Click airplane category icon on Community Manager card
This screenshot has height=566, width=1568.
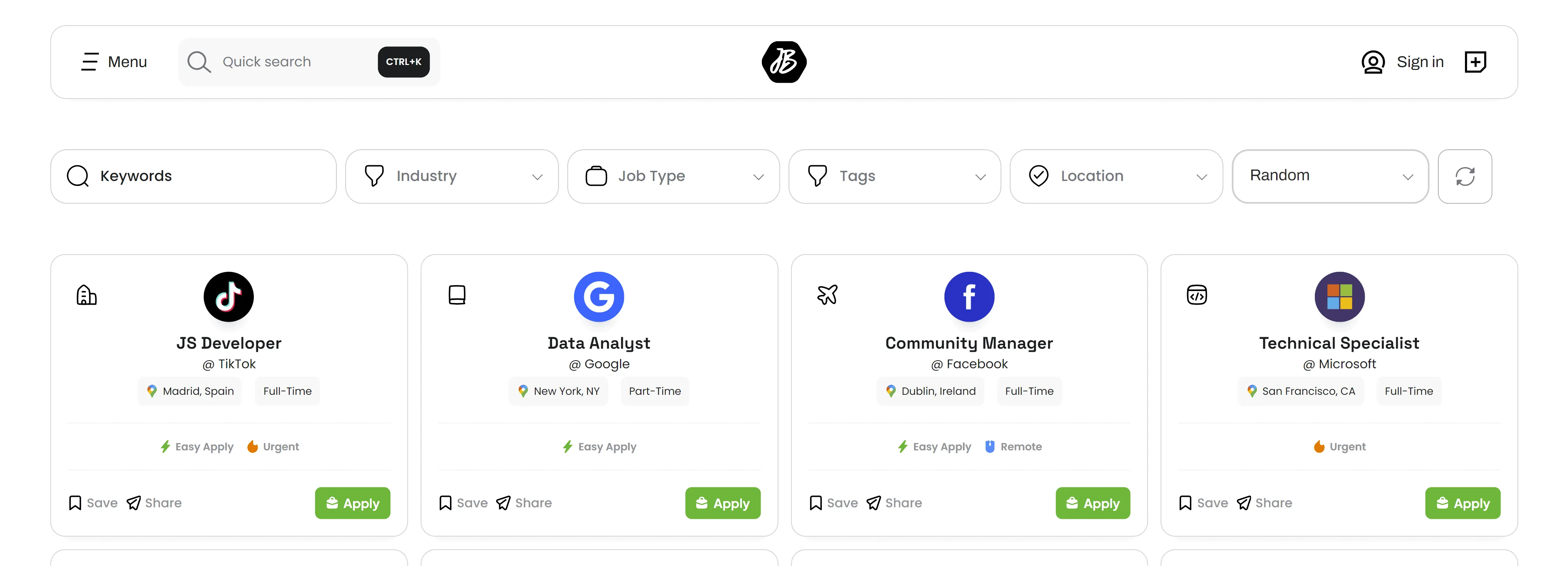coord(827,295)
